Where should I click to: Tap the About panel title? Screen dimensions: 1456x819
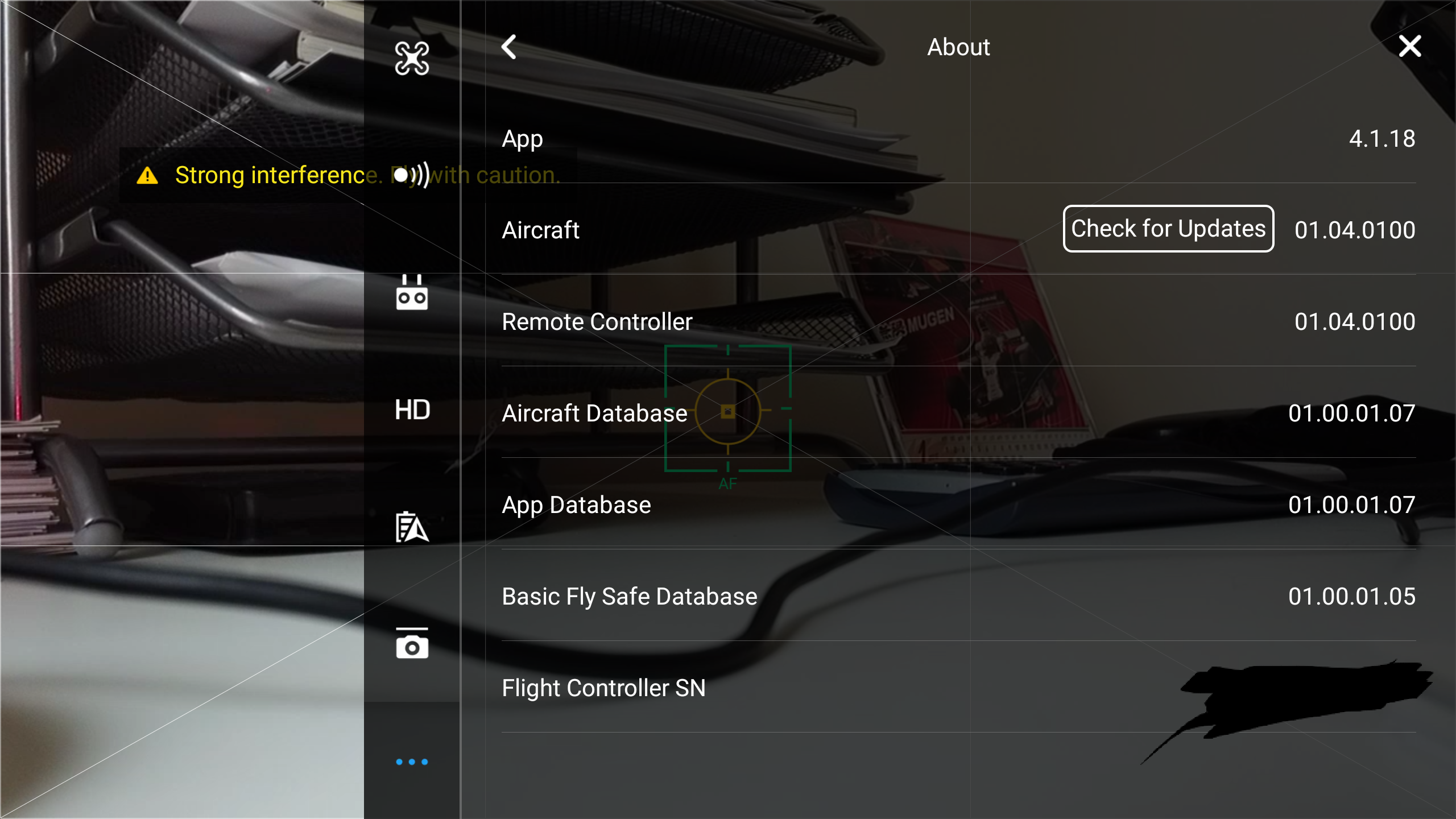point(958,47)
